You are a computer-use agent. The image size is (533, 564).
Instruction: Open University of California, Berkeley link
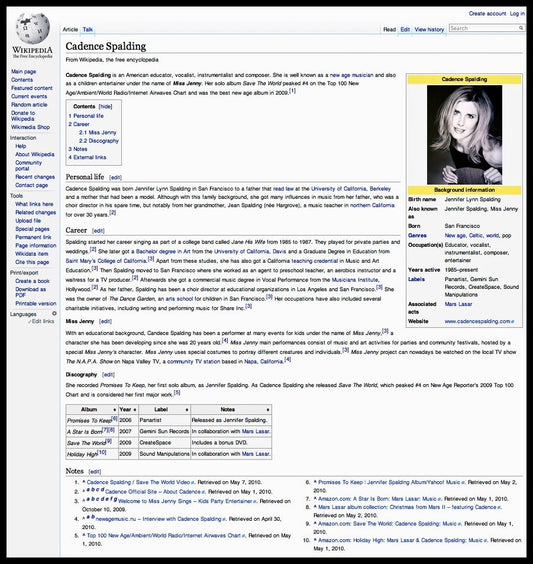351,189
